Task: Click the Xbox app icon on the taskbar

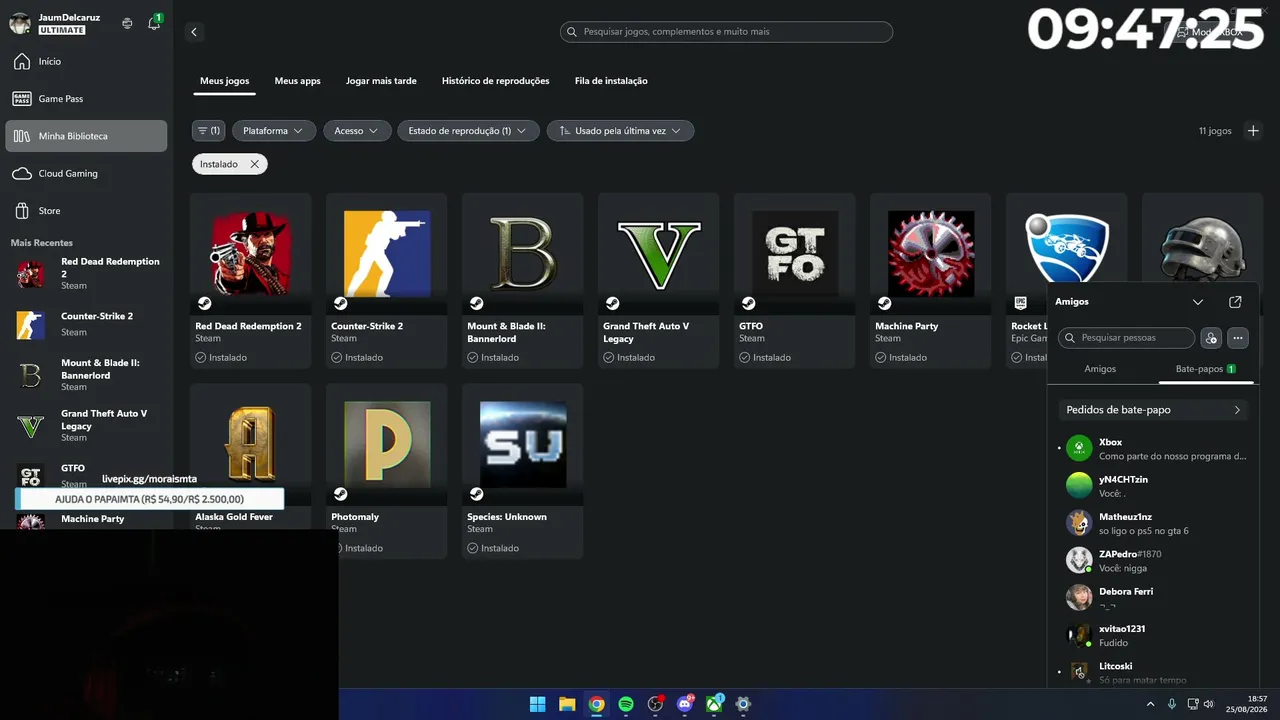Action: (714, 704)
